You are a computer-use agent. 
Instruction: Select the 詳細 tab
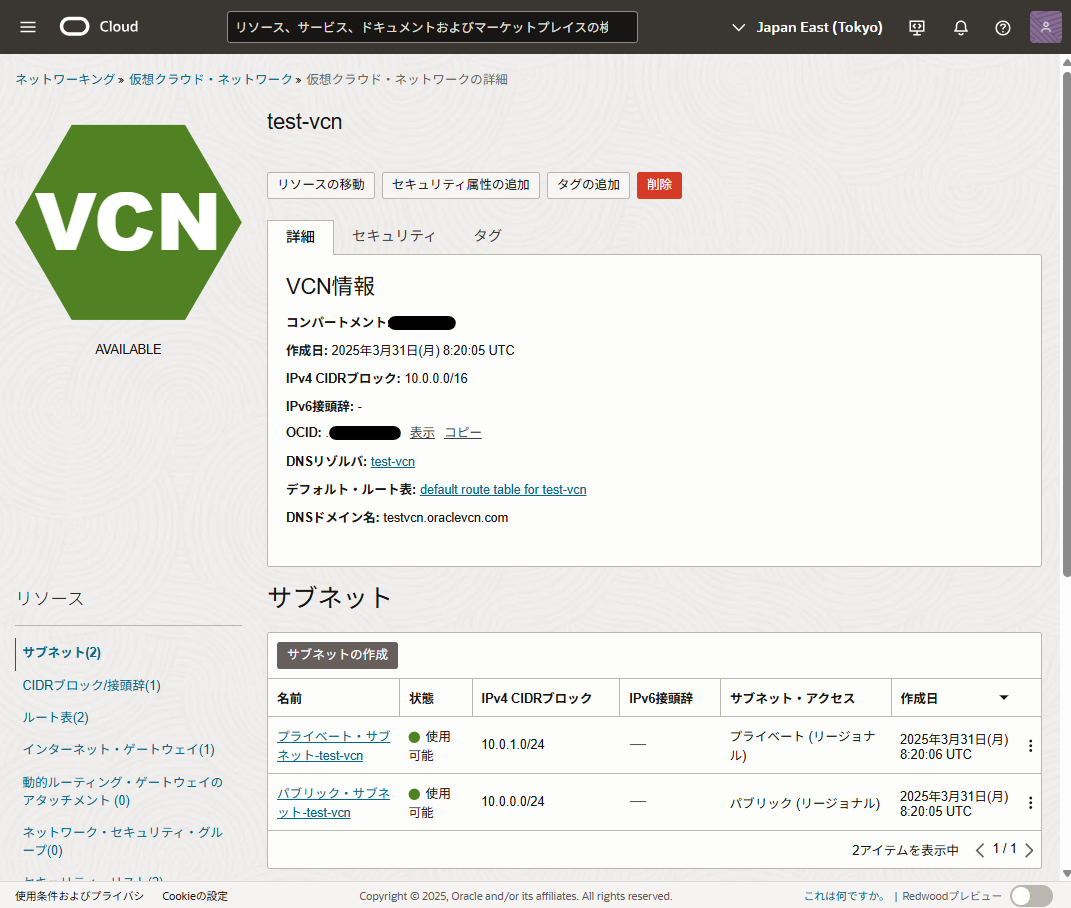coord(301,236)
